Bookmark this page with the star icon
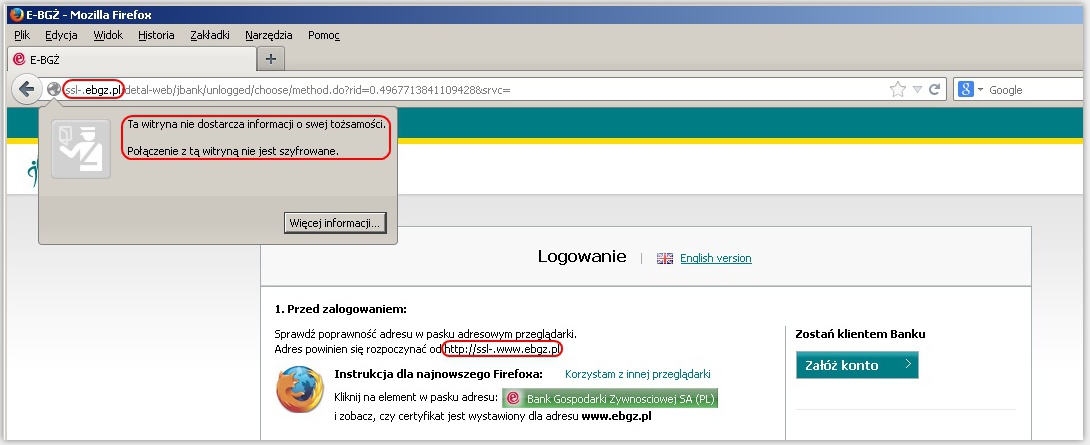1090x445 pixels. tap(898, 90)
